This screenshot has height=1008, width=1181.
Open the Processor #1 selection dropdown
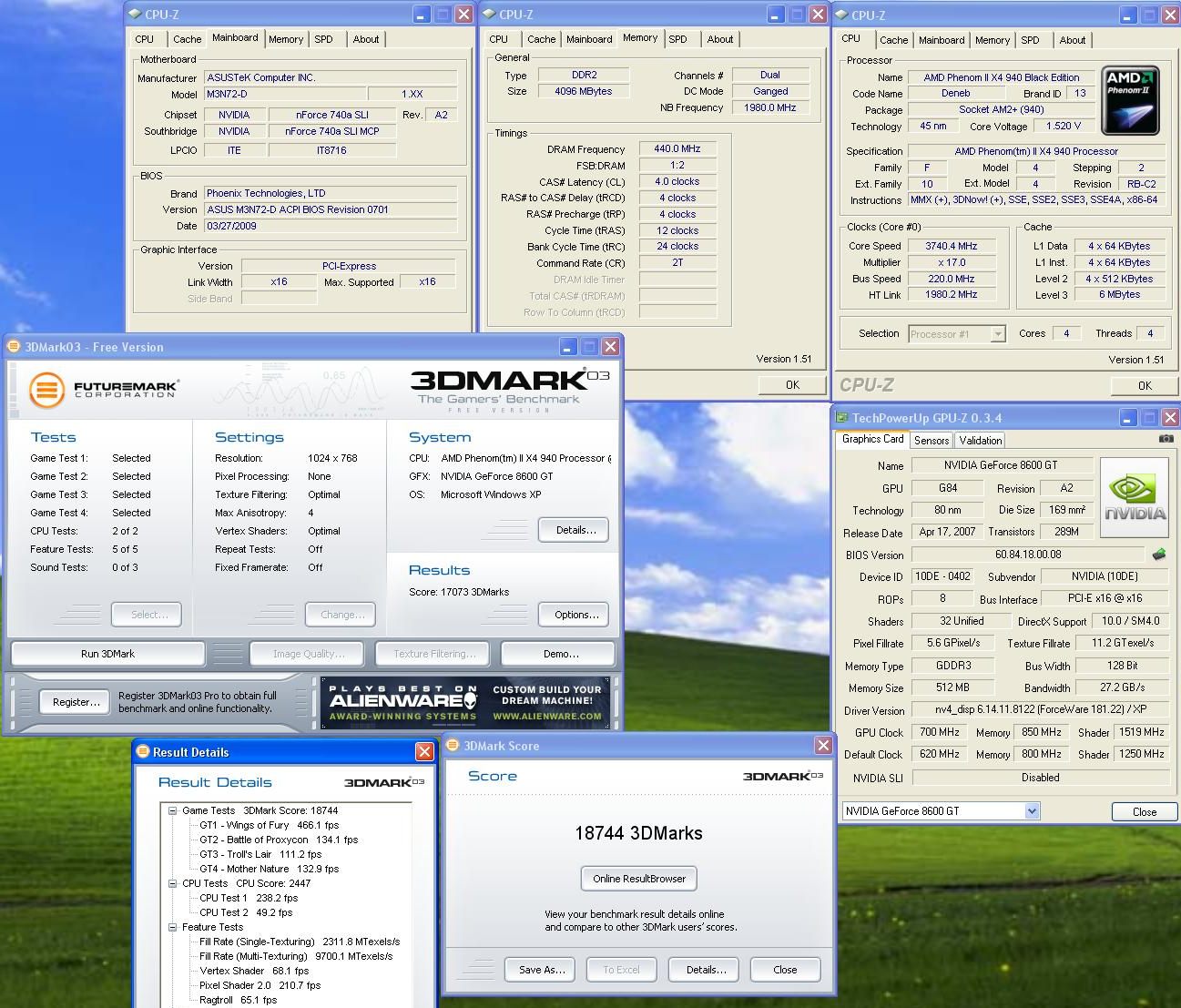[x=998, y=334]
